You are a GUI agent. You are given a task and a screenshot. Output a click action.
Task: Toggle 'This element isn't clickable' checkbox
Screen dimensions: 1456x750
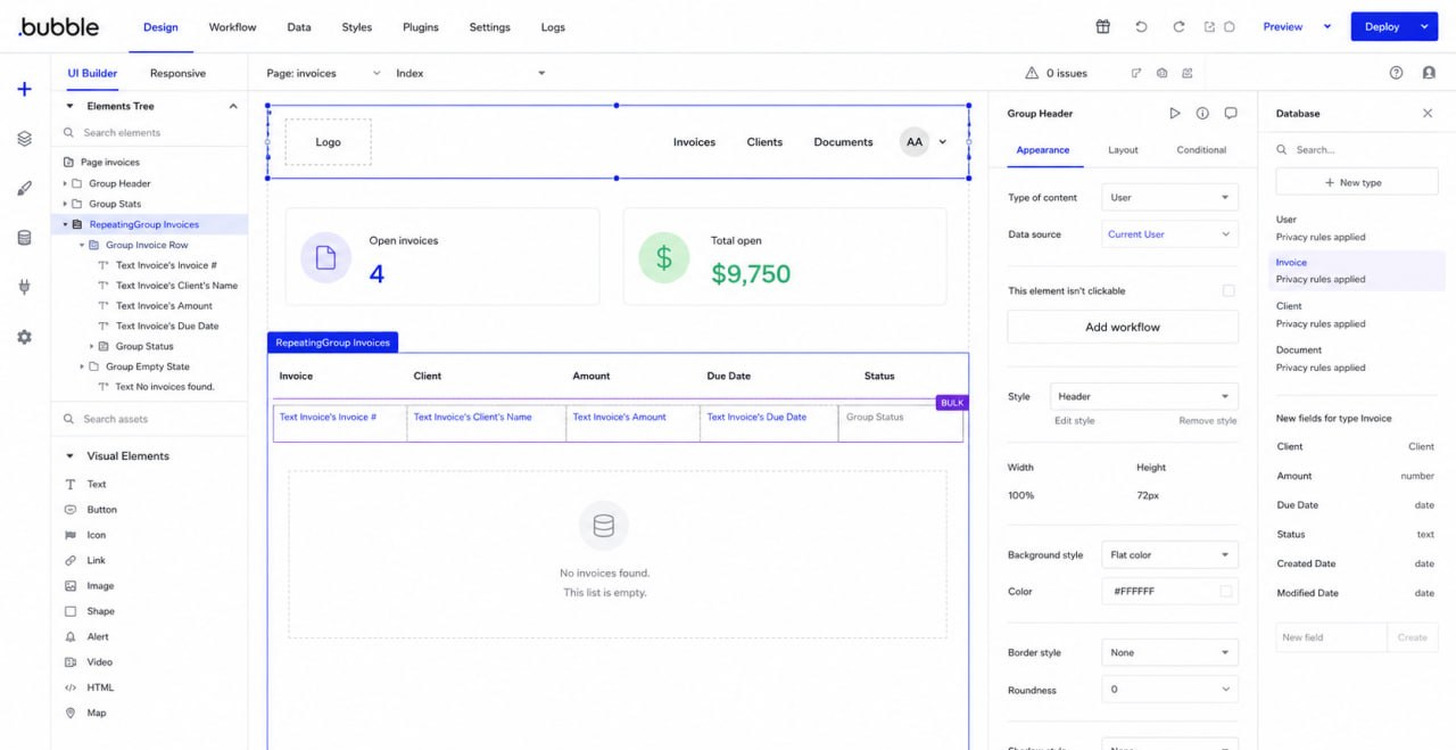click(1228, 291)
